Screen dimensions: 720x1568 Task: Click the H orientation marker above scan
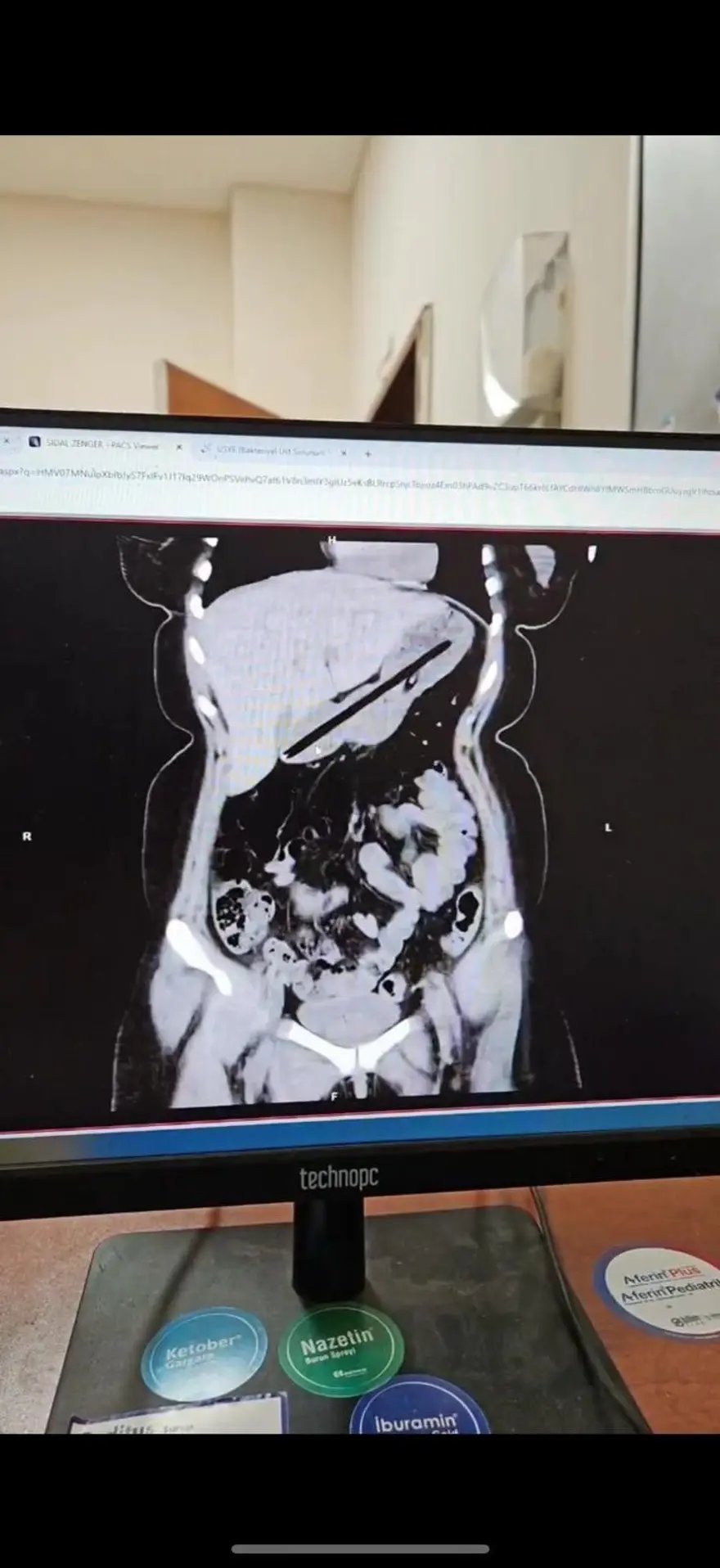pos(332,540)
